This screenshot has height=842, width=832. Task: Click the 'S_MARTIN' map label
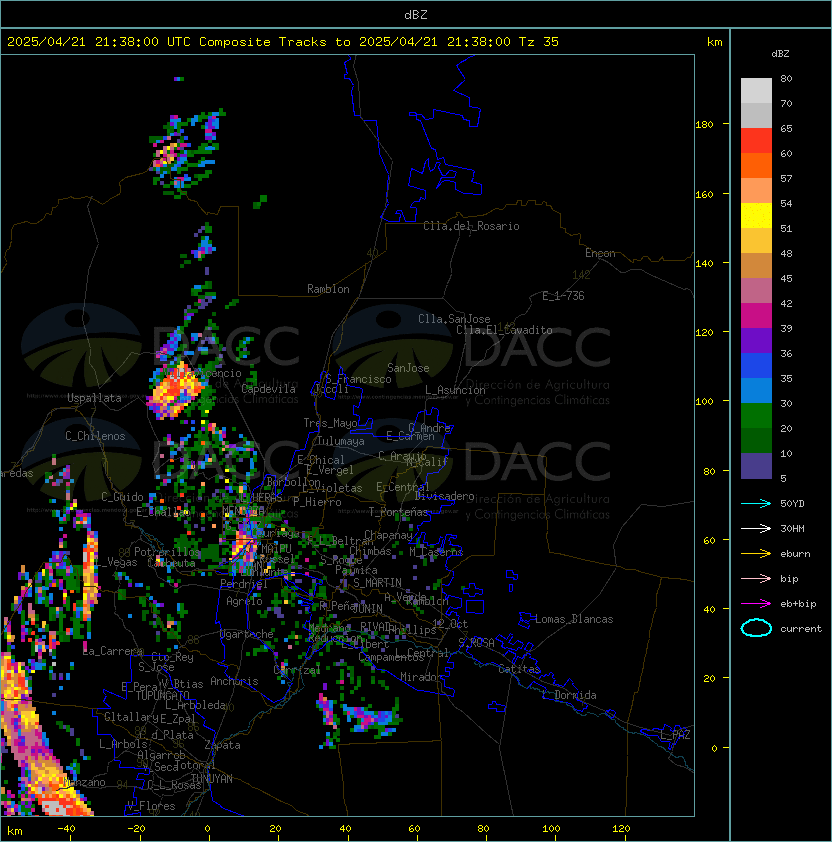coord(377,583)
